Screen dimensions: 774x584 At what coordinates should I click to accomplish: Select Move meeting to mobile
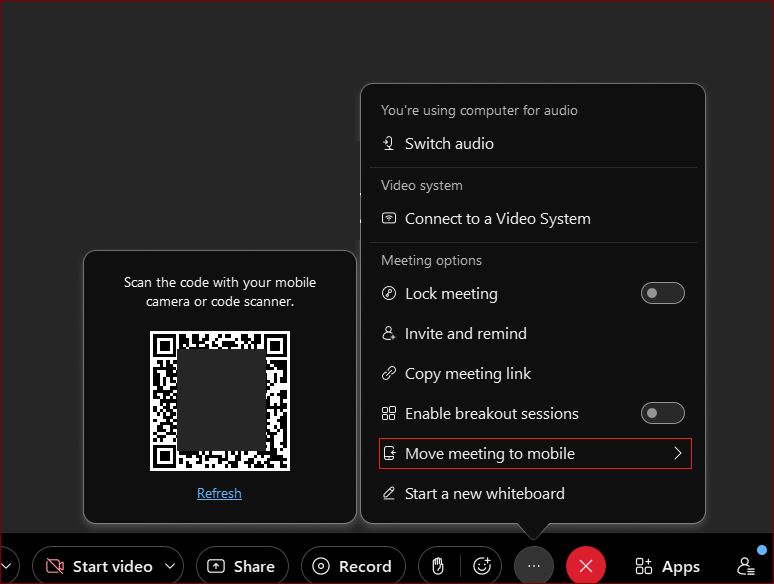coord(535,453)
